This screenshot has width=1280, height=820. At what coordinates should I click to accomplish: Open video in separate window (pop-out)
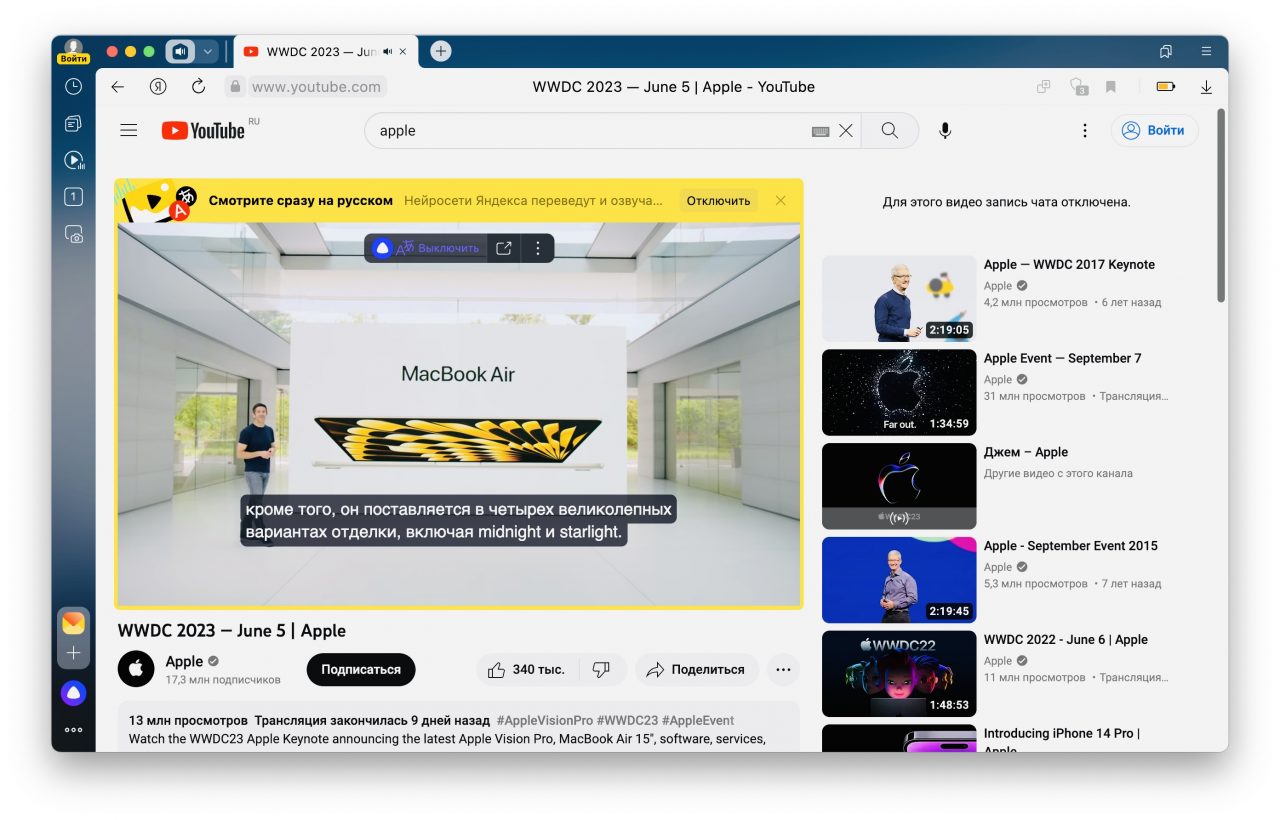tap(504, 248)
